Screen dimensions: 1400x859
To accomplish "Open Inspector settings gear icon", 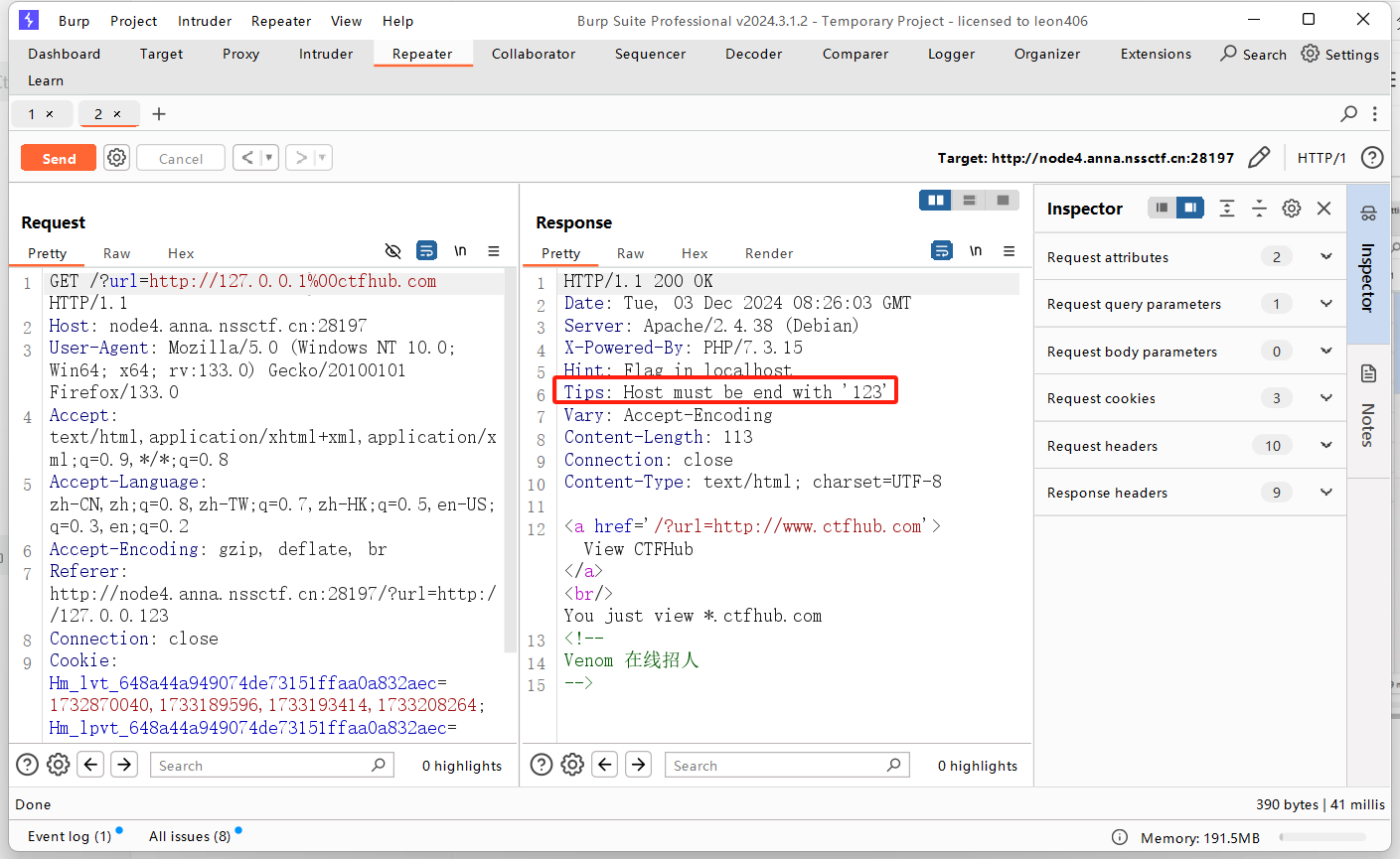I will click(1292, 208).
